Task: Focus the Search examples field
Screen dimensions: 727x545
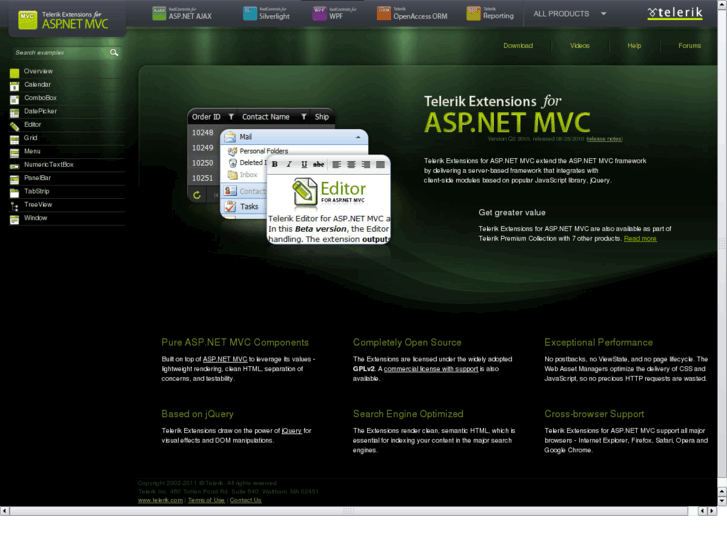Action: pos(59,53)
